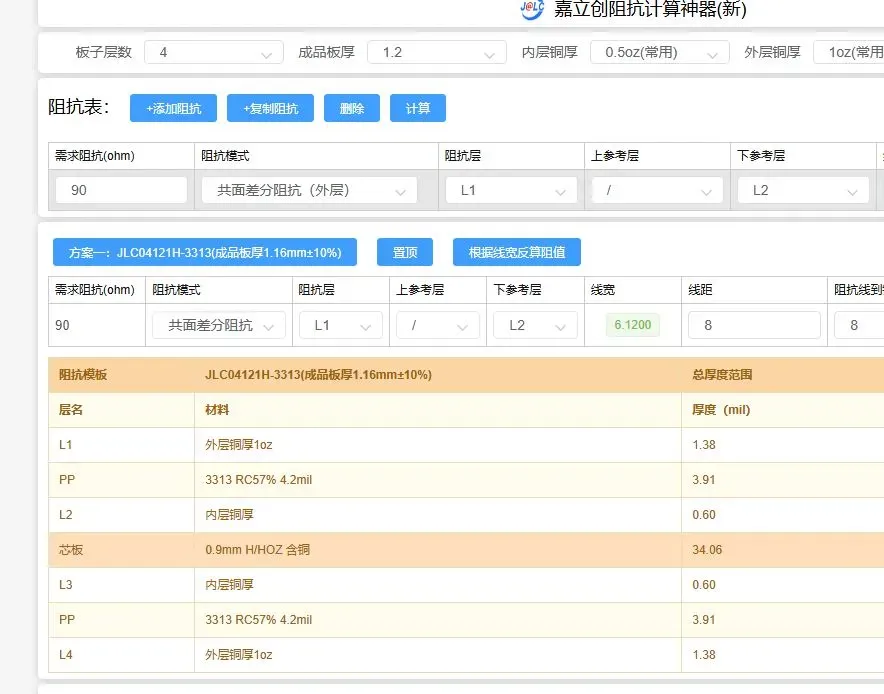Image resolution: width=884 pixels, height=694 pixels.
Task: Click the 1.38 thickness in the L4 row
Action: [704, 655]
